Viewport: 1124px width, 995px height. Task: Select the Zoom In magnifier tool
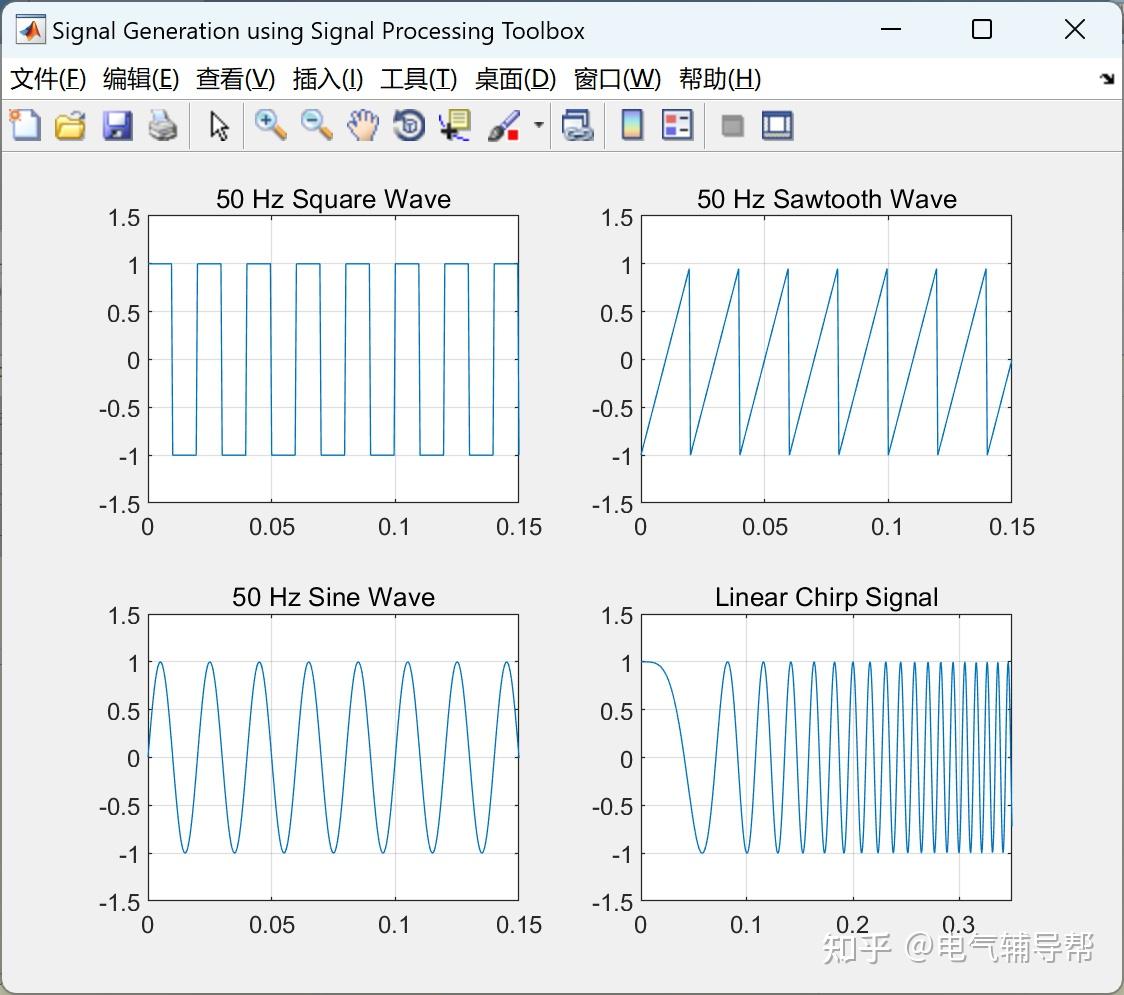coord(270,125)
